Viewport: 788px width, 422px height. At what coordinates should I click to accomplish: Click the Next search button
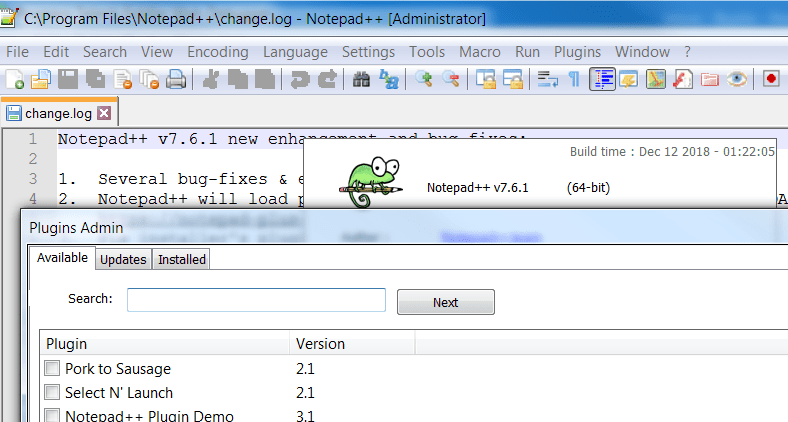(x=446, y=302)
